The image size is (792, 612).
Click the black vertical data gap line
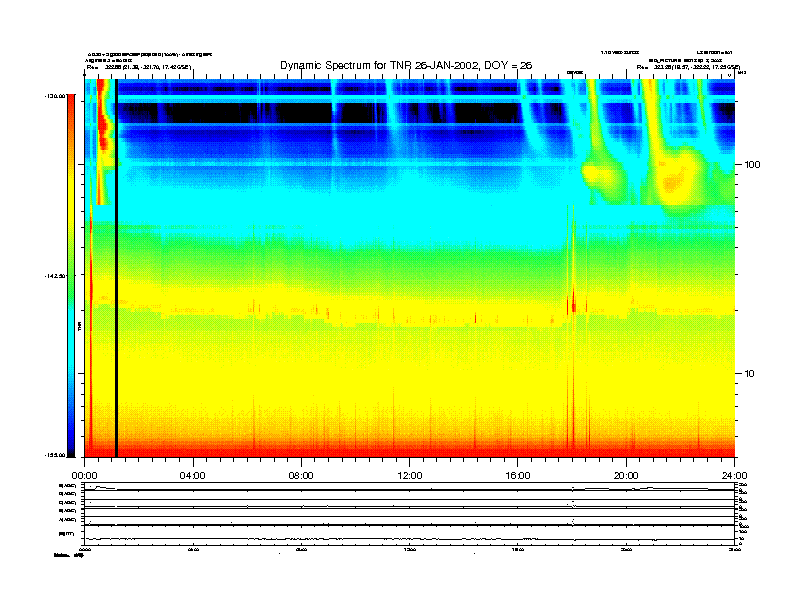(x=116, y=268)
